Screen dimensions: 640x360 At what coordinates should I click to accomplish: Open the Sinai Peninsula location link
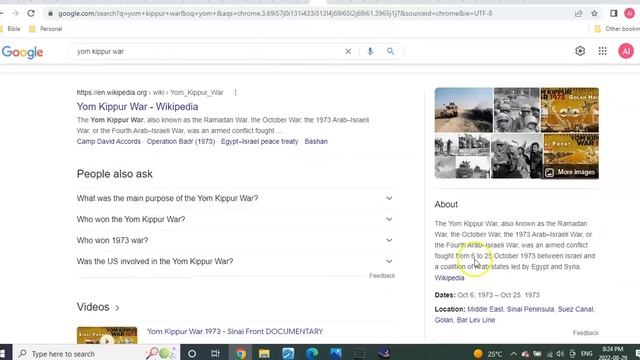point(530,309)
